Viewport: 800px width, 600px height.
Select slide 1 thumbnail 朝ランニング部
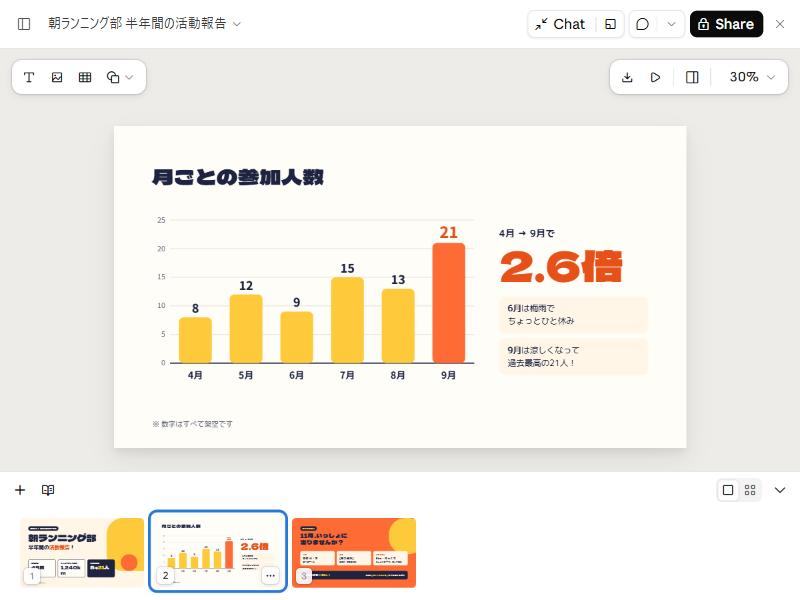(82, 553)
